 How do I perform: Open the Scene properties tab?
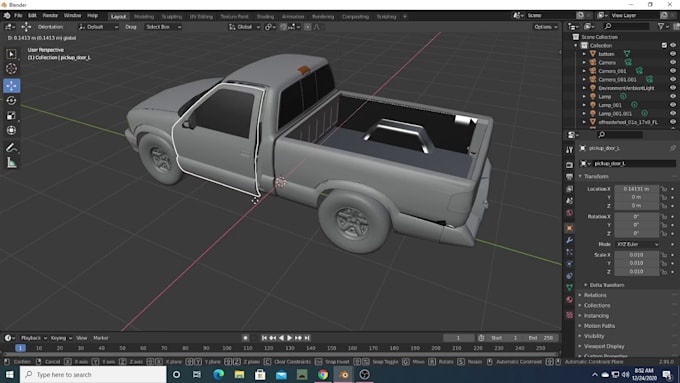tap(569, 201)
